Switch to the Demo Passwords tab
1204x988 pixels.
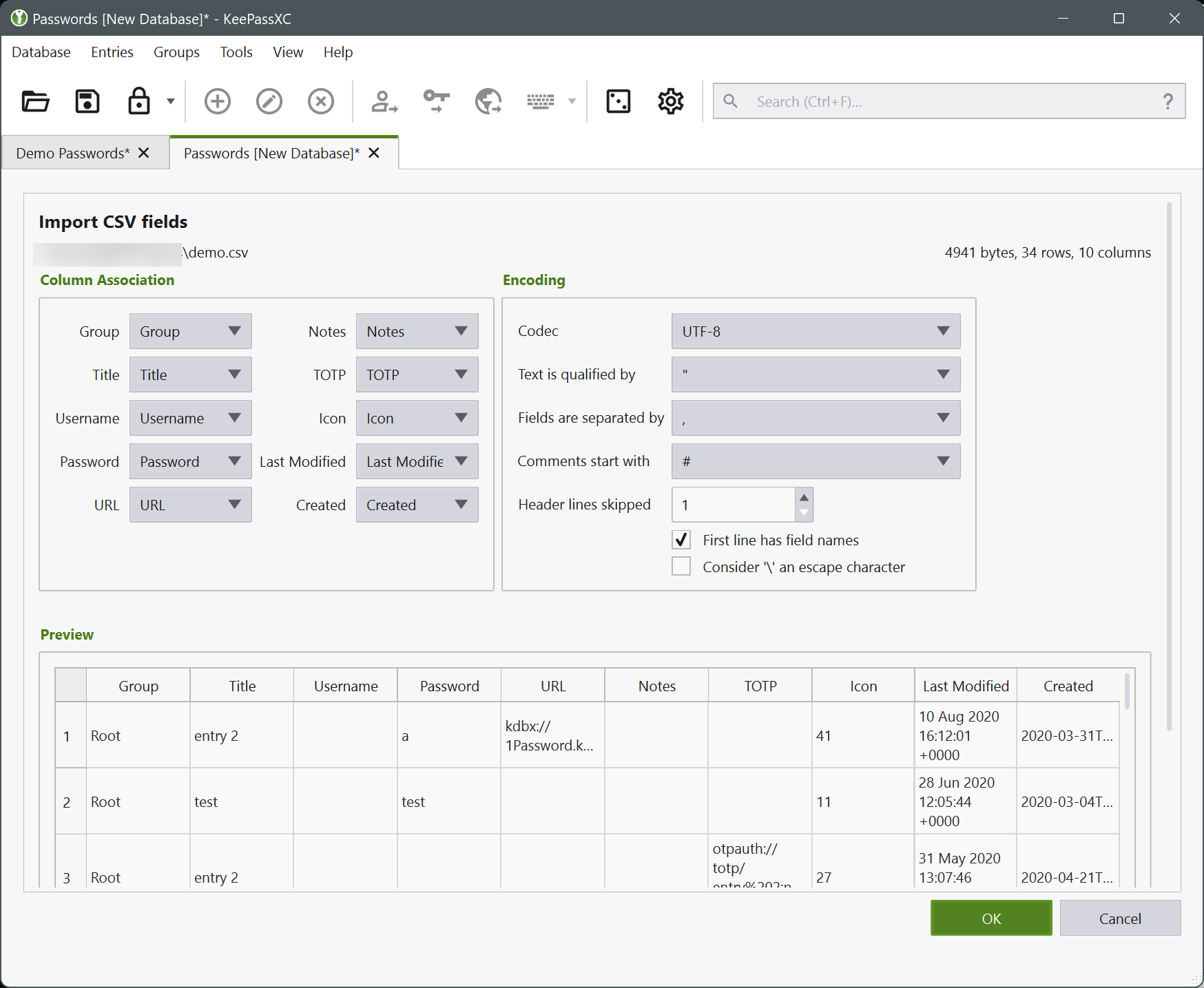coord(73,153)
